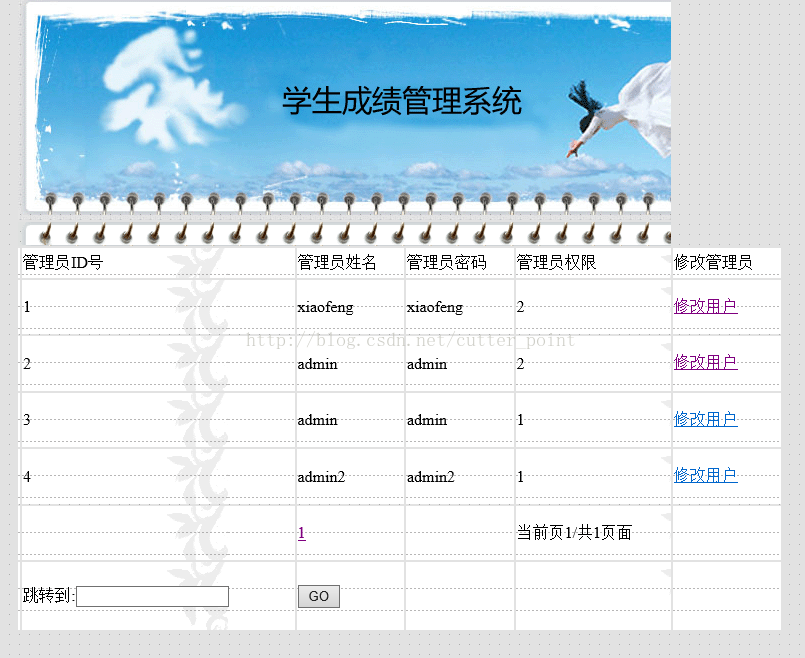The height and width of the screenshot is (658, 805).
Task: Click ID cell 3
Action: pos(27,420)
